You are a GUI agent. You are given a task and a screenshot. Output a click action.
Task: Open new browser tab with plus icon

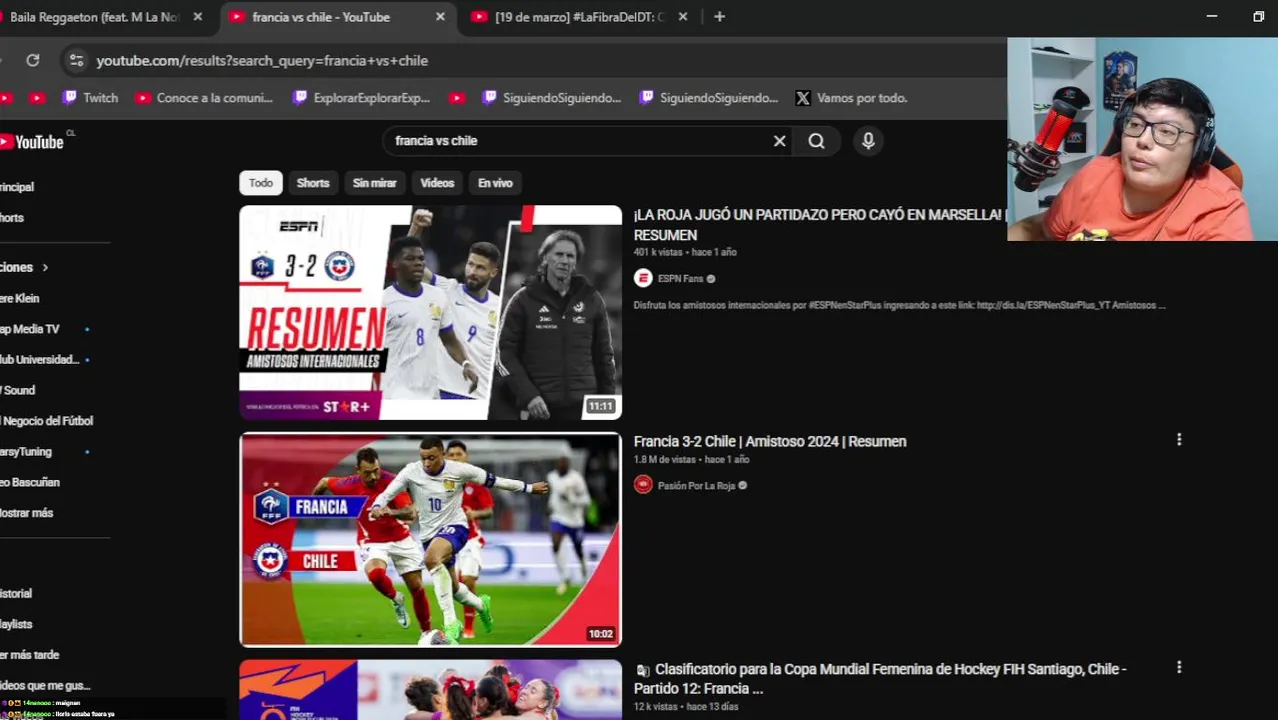pyautogui.click(x=719, y=17)
